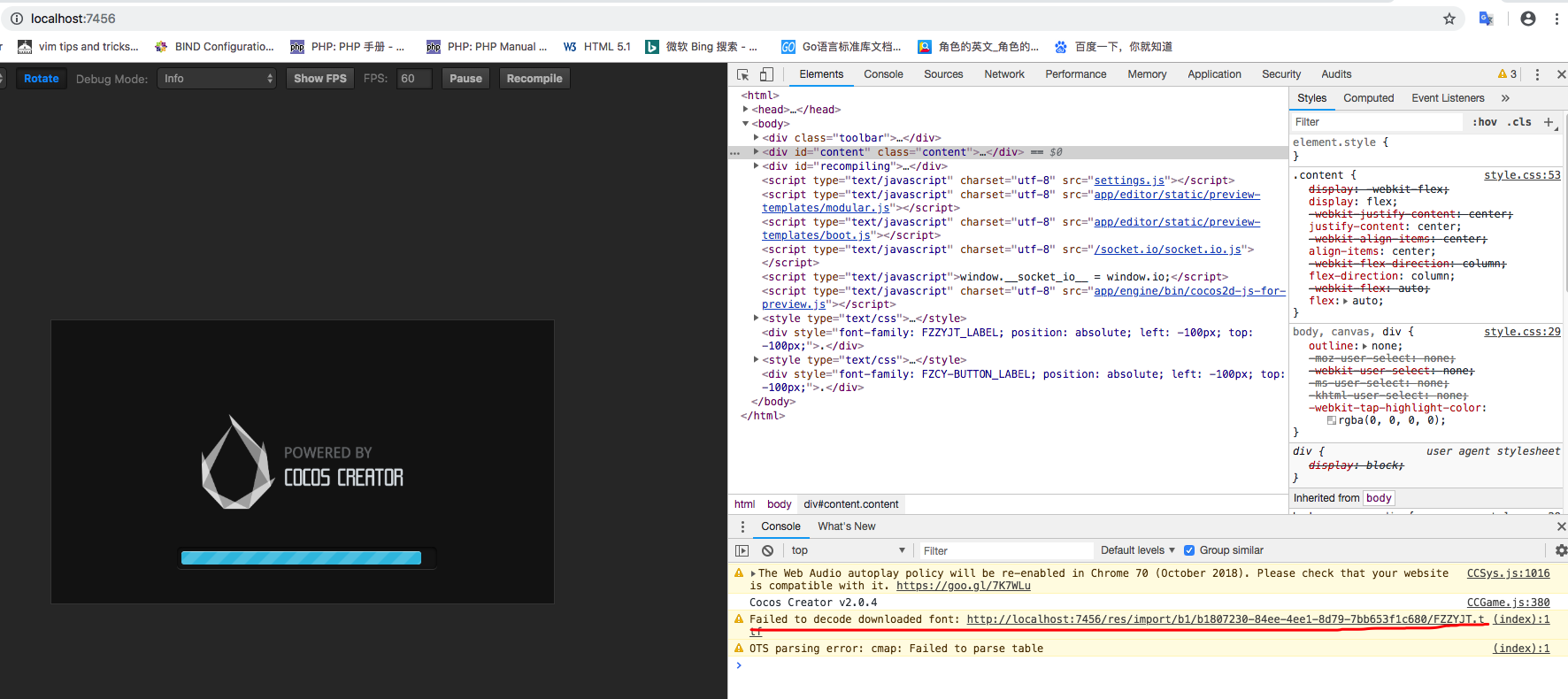View site information for localhost
The height and width of the screenshot is (699, 1568).
[x=17, y=19]
